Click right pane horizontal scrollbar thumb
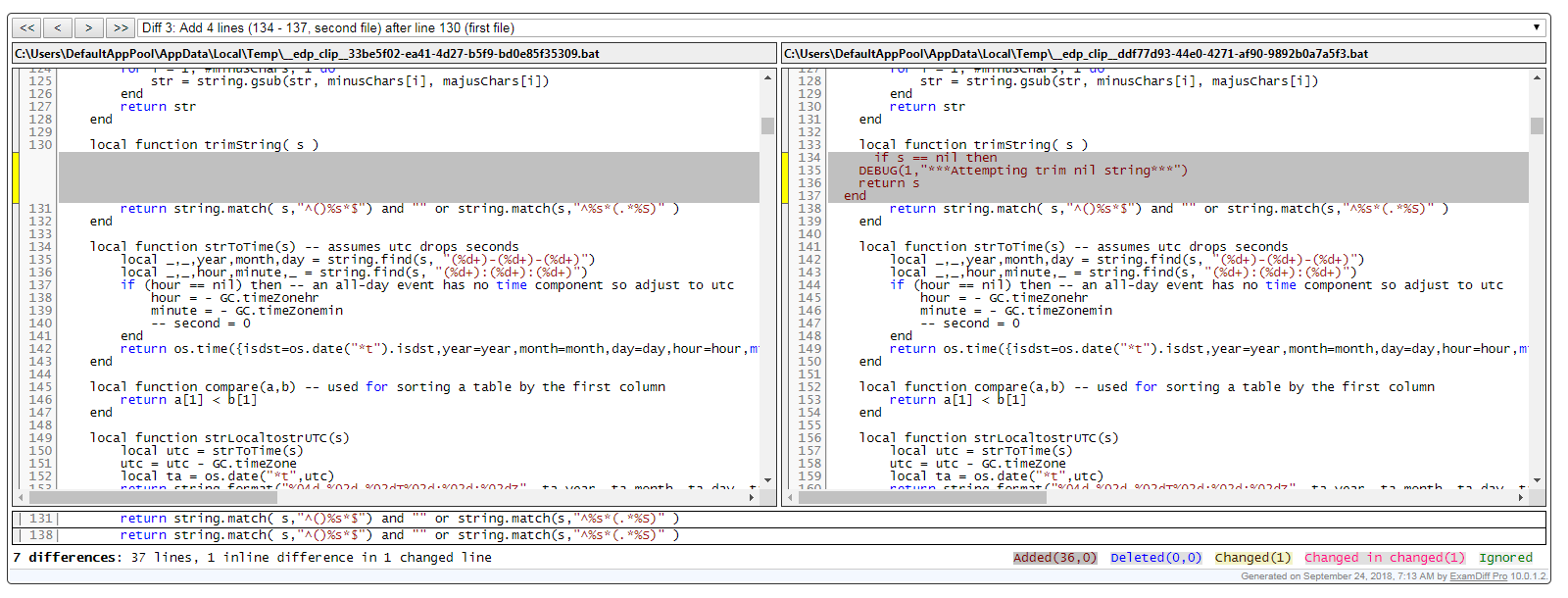This screenshot has width=1568, height=598. pos(922,498)
